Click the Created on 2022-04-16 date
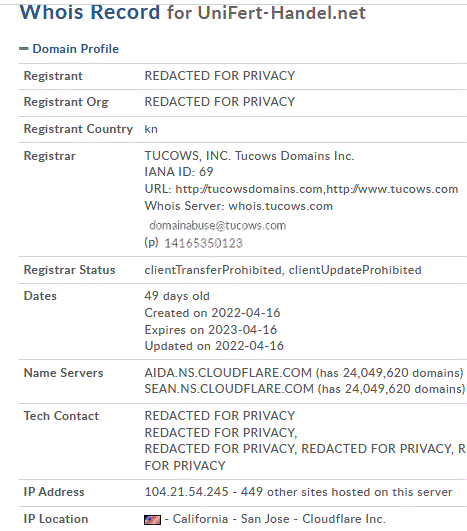This screenshot has height=531, width=467. (212, 313)
